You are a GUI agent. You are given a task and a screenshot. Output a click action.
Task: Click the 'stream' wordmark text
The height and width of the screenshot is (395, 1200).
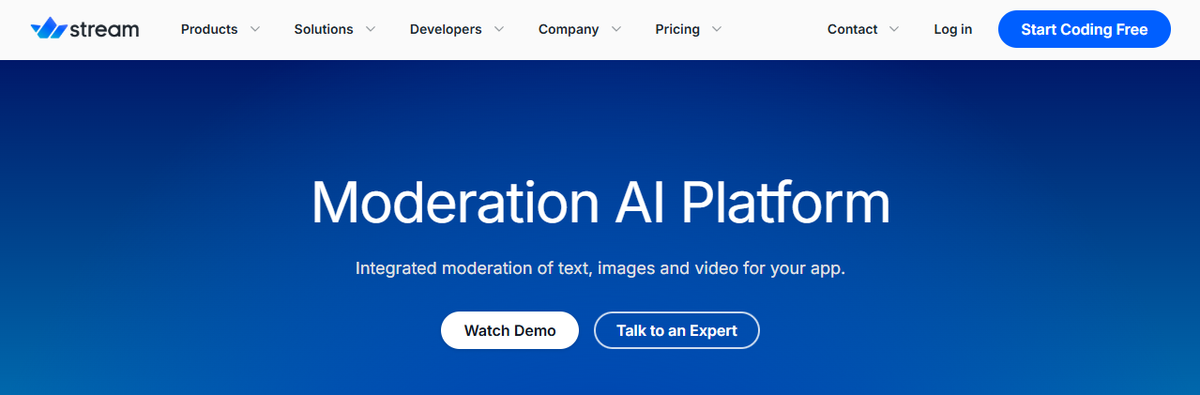pos(105,29)
